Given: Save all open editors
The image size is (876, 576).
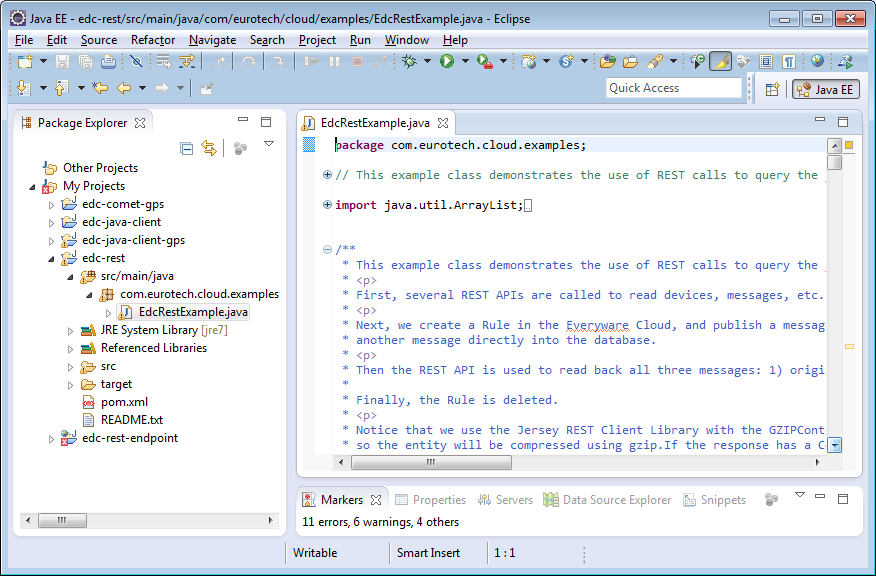Looking at the screenshot, I should click(x=85, y=62).
